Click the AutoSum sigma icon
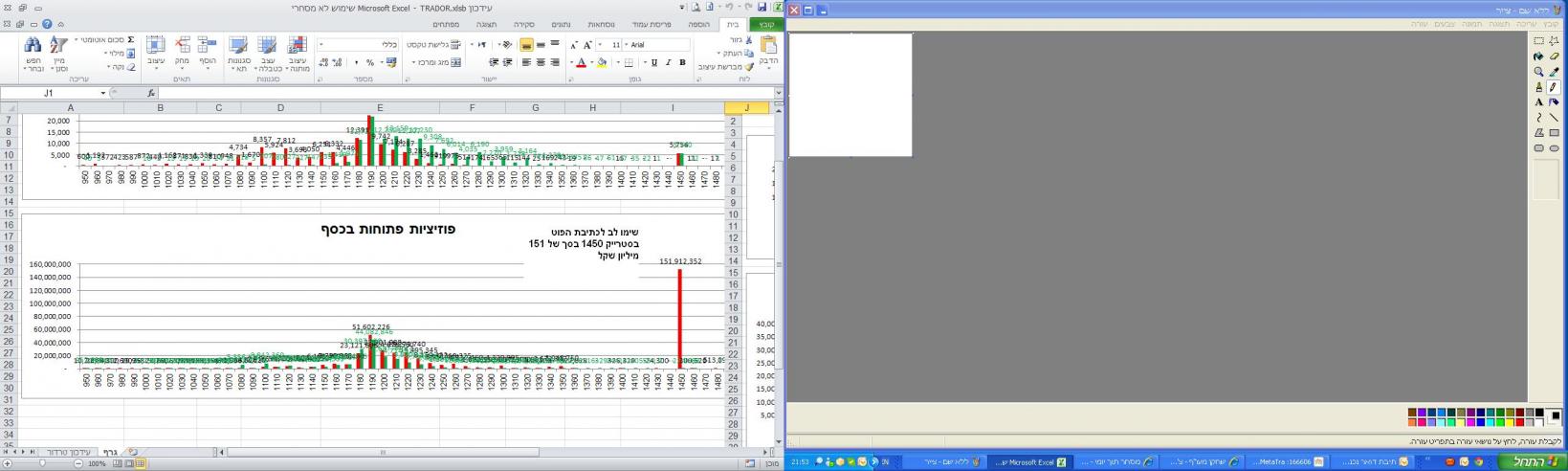The image size is (1568, 471). pyautogui.click(x=131, y=40)
